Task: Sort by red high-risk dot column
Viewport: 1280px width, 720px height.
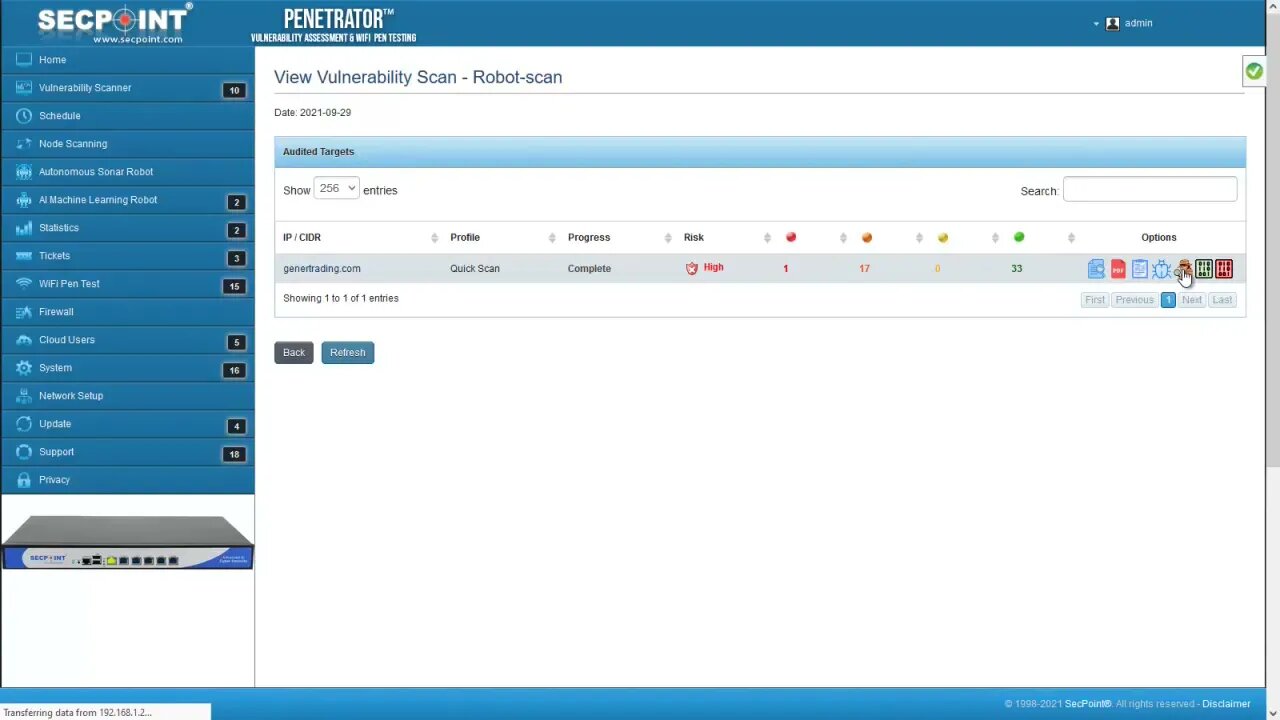Action: (x=812, y=237)
